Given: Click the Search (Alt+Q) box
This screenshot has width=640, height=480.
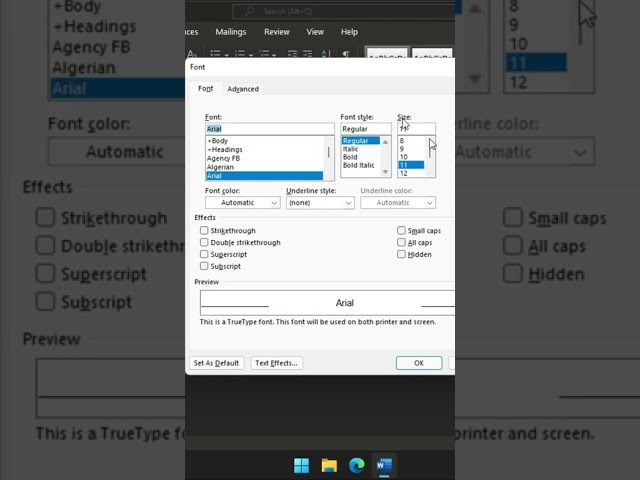Looking at the screenshot, I should pos(344,11).
